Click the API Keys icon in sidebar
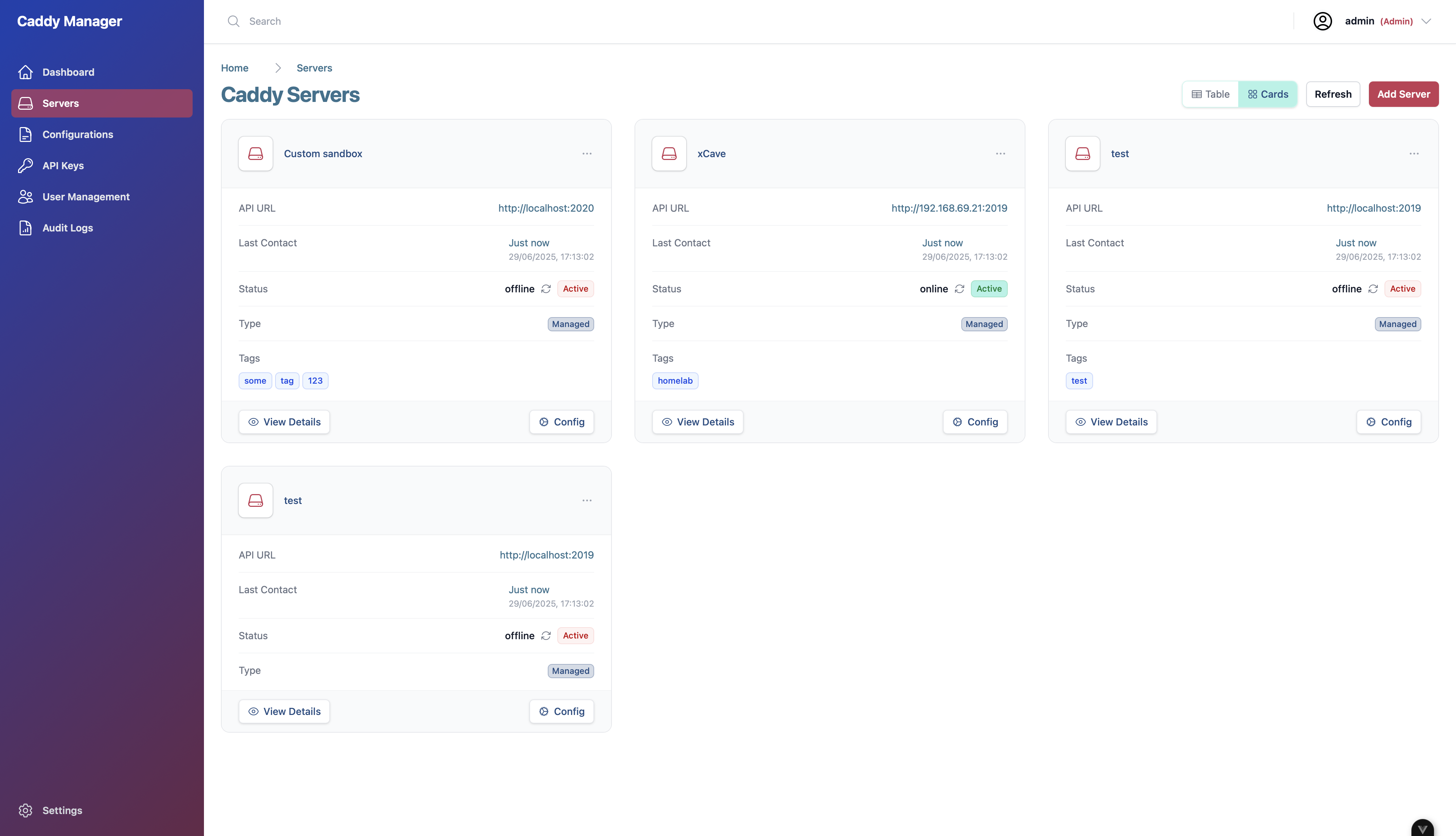 pos(25,165)
